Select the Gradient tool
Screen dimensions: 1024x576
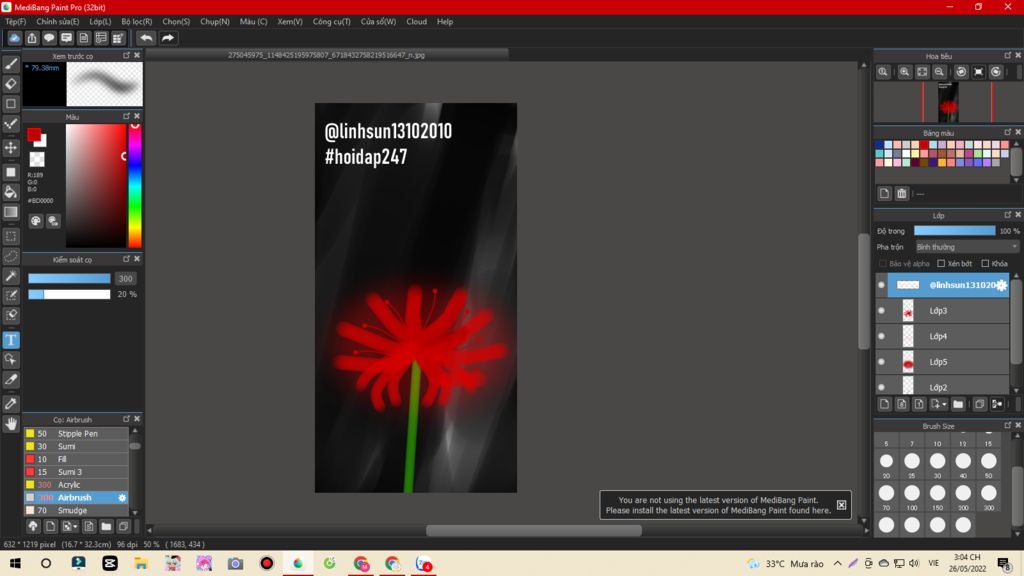(x=11, y=212)
